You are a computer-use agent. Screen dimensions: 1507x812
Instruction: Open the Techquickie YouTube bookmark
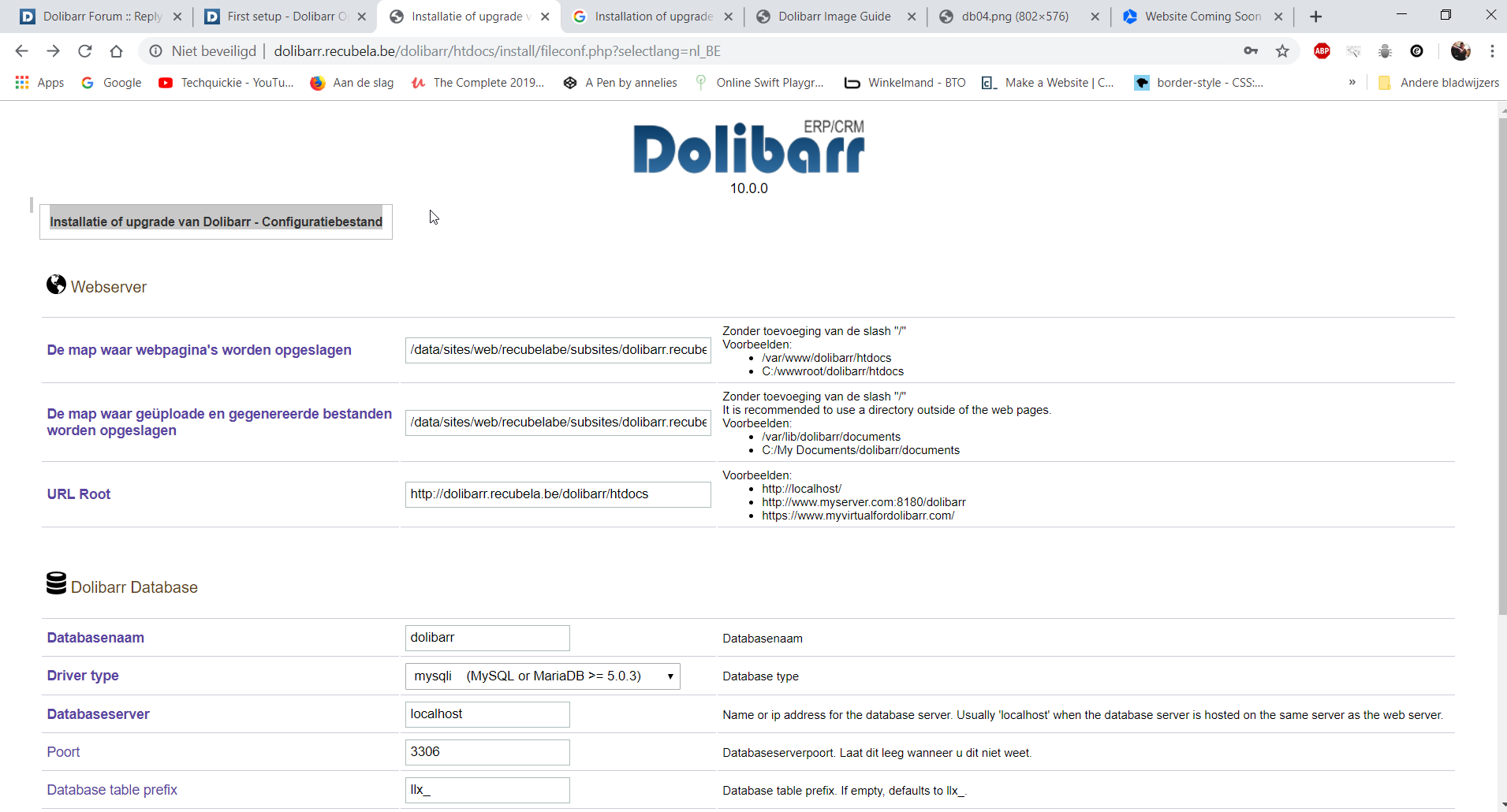(226, 83)
